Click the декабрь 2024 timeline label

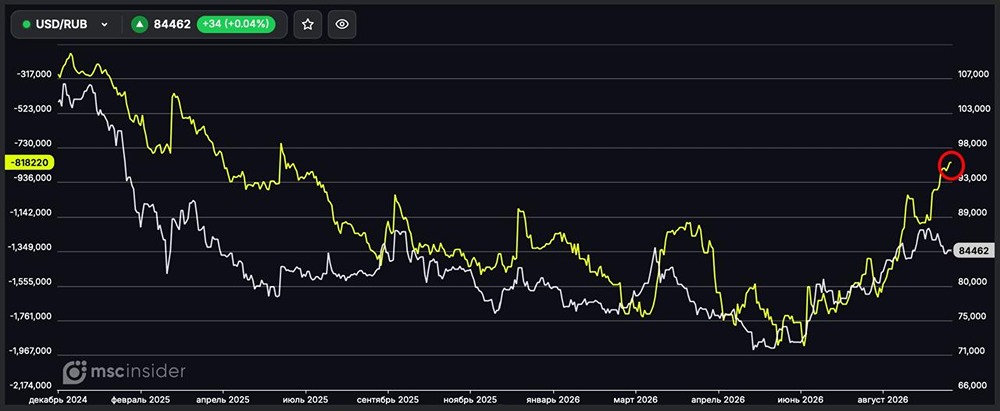(58, 400)
